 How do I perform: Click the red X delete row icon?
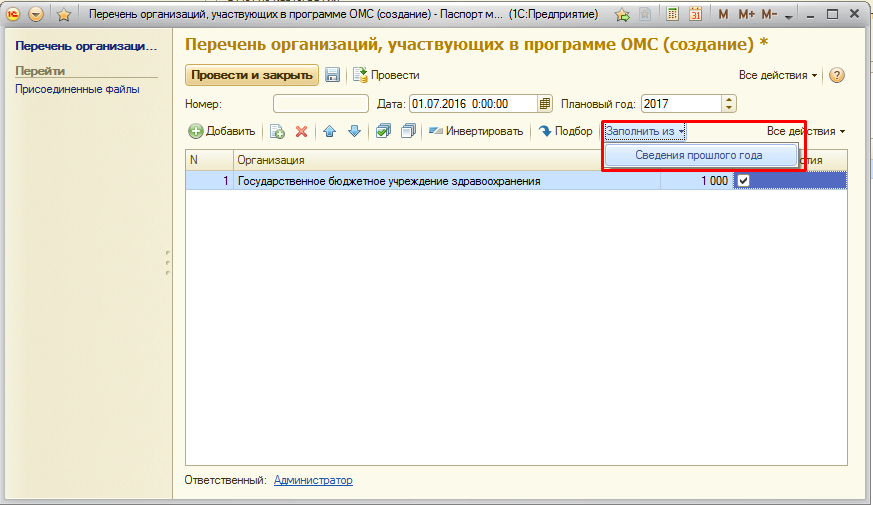[x=301, y=131]
